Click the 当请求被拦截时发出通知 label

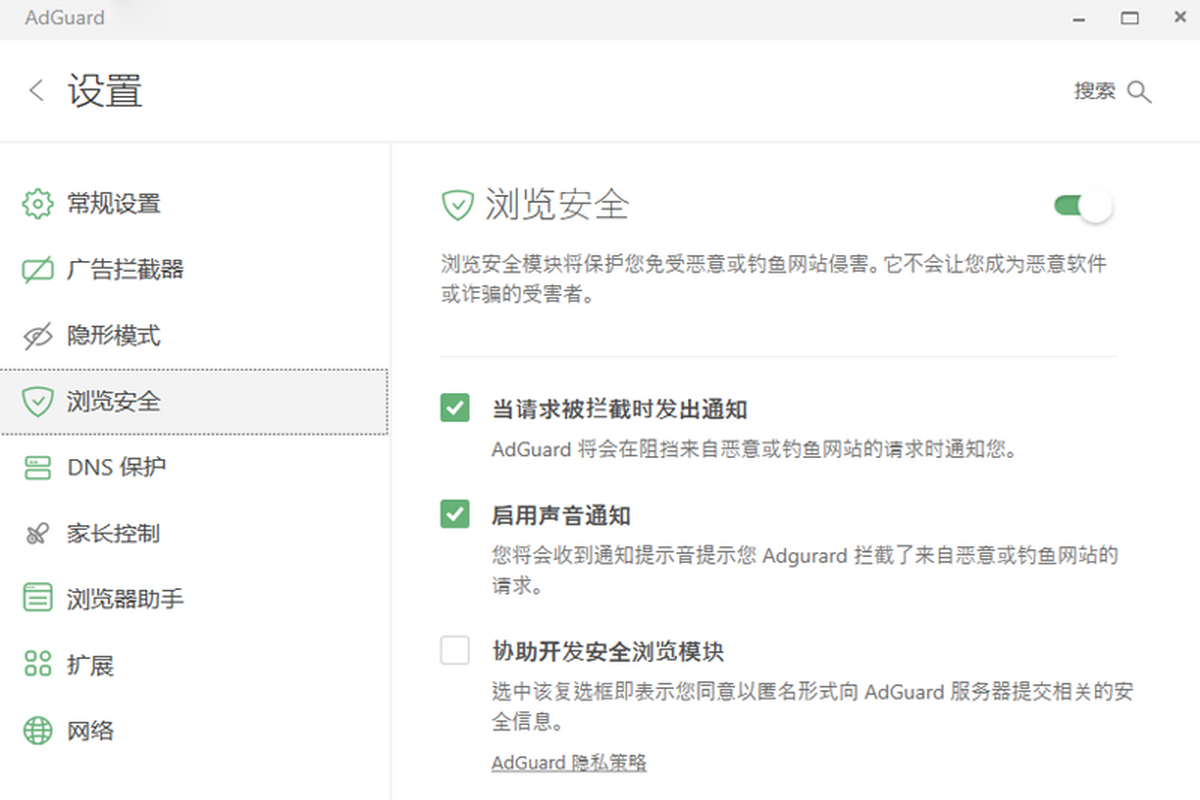(x=620, y=409)
